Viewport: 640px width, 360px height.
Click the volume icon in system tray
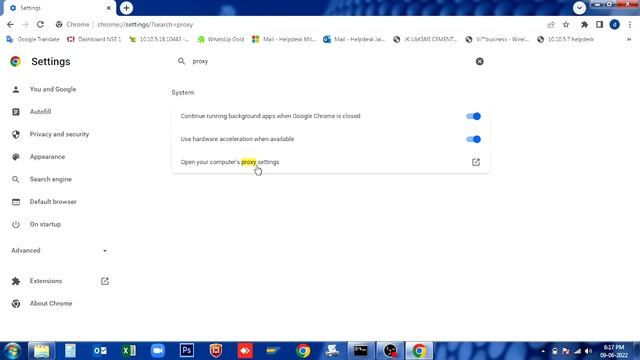point(588,351)
